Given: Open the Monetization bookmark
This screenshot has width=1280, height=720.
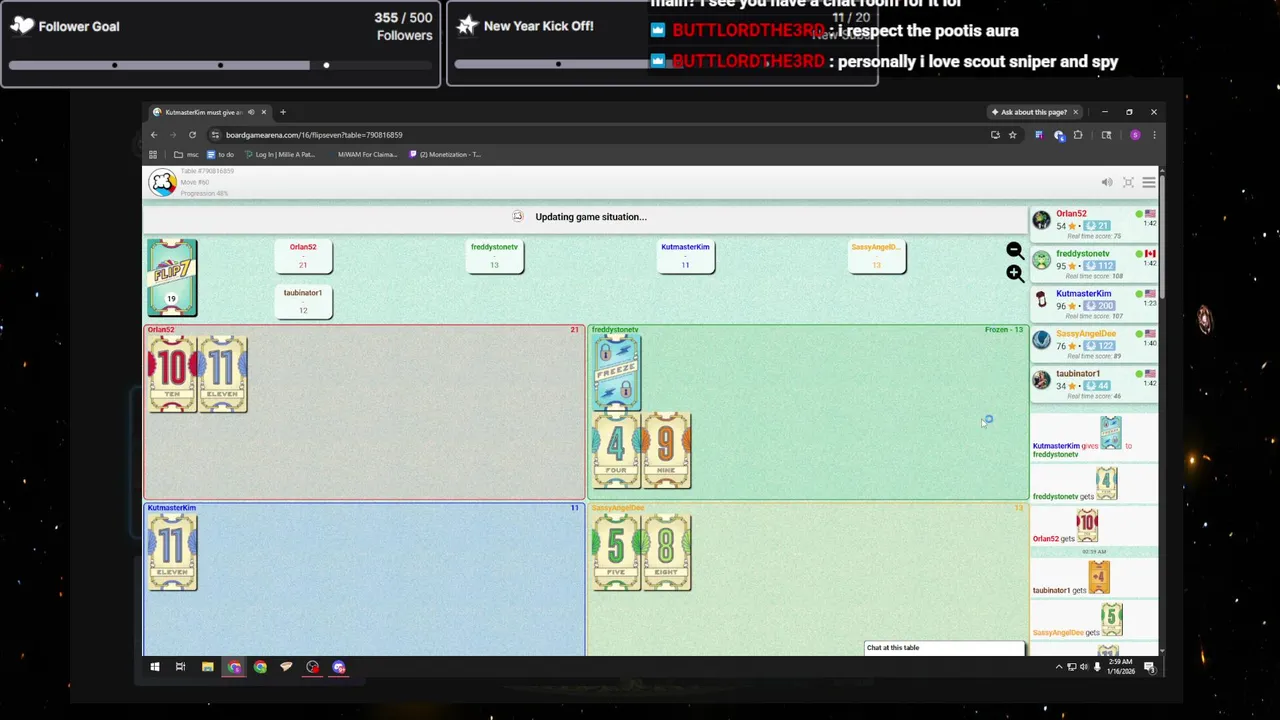Looking at the screenshot, I should (445, 155).
